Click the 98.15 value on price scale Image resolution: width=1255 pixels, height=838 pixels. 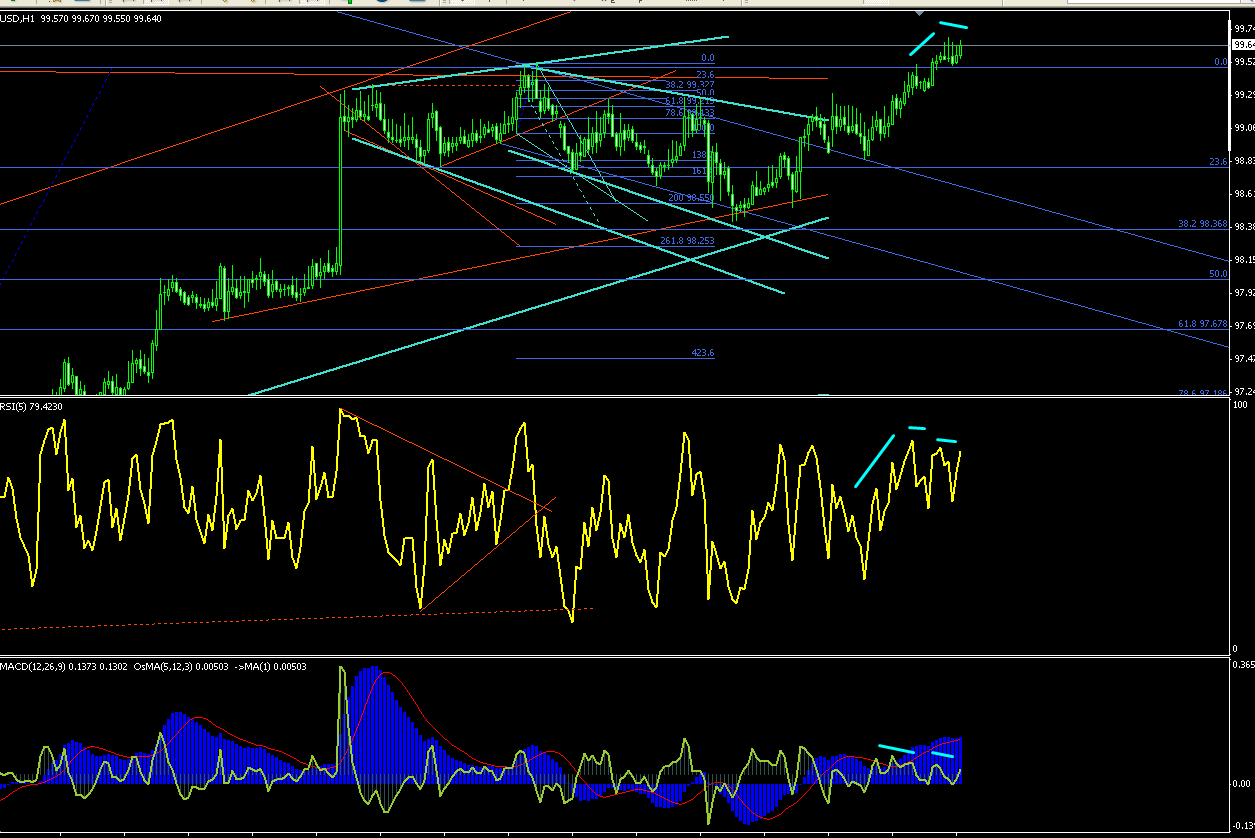(x=1244, y=260)
